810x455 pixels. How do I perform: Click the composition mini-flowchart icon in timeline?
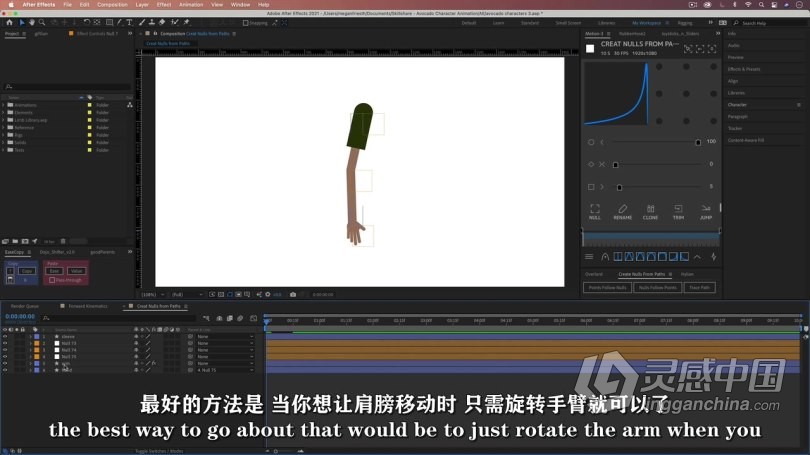(x=206, y=319)
